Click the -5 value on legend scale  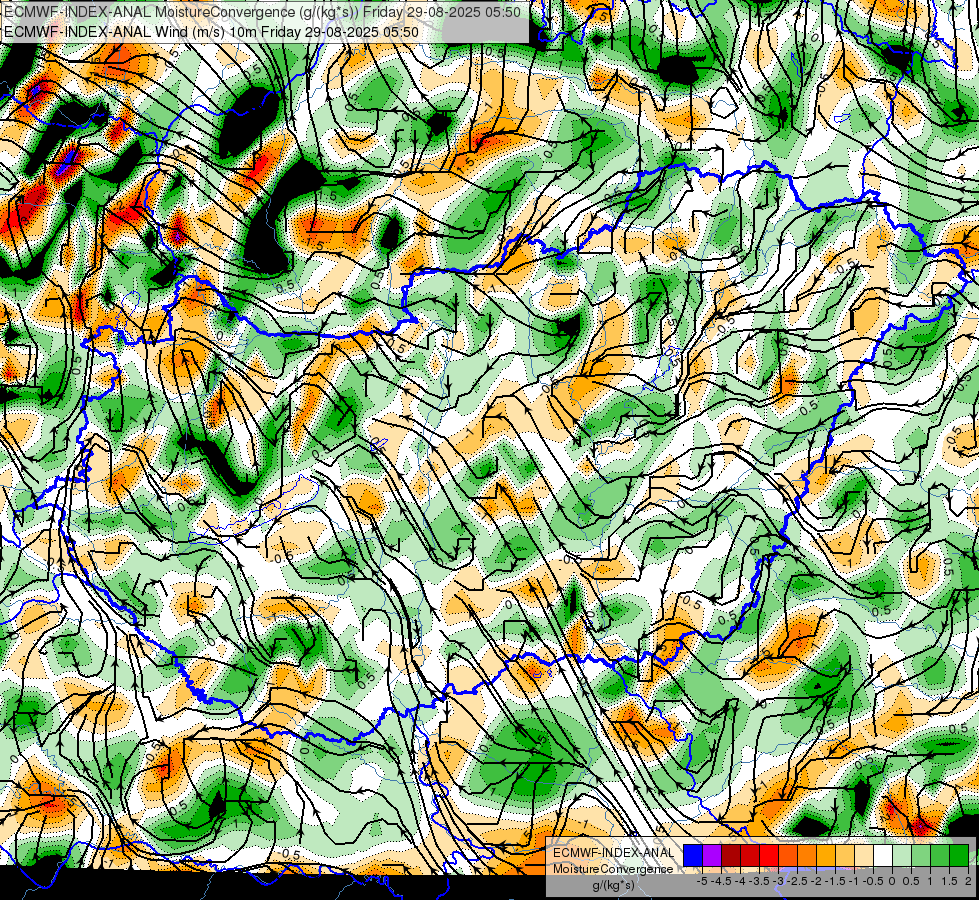[702, 881]
